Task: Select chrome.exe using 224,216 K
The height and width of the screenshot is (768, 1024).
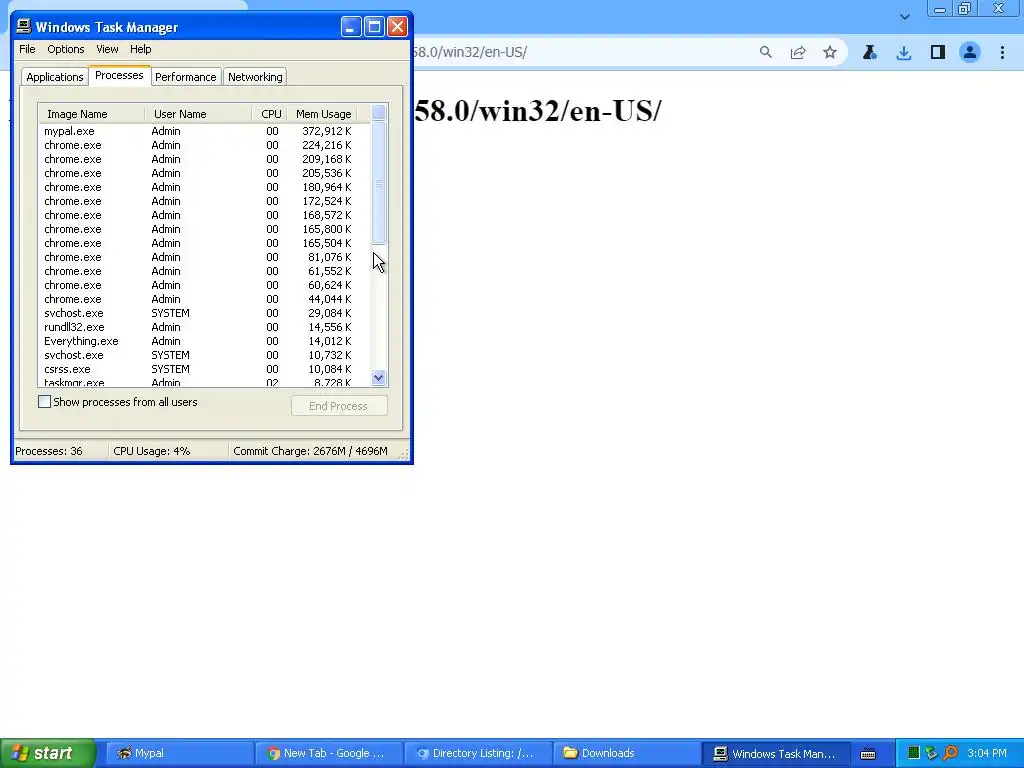Action: [x=204, y=145]
